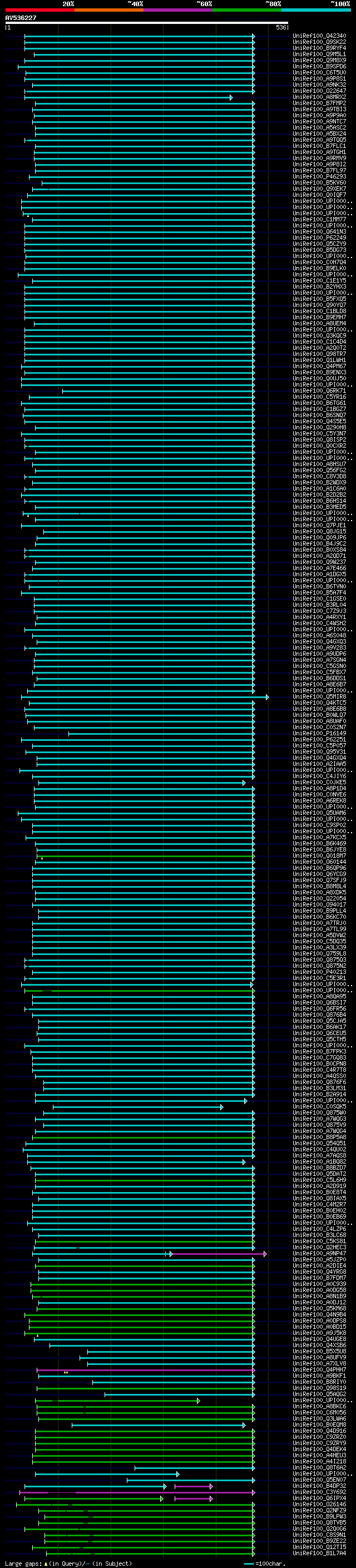Click the orange ~40% identity color band
Screen dimensions: 356x1568
point(109,10)
